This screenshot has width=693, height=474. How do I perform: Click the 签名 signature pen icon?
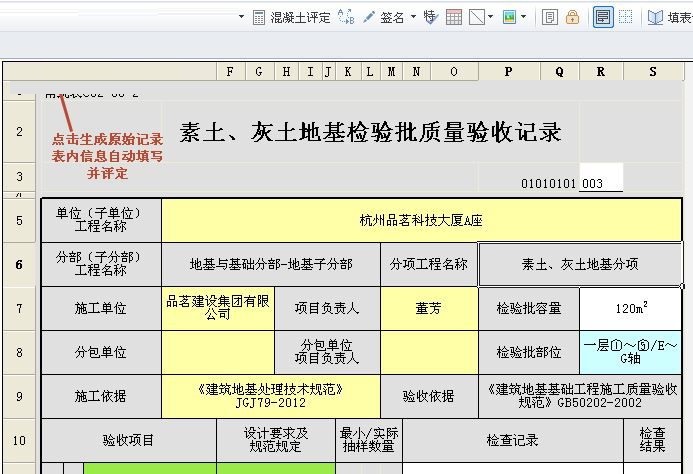[369, 17]
